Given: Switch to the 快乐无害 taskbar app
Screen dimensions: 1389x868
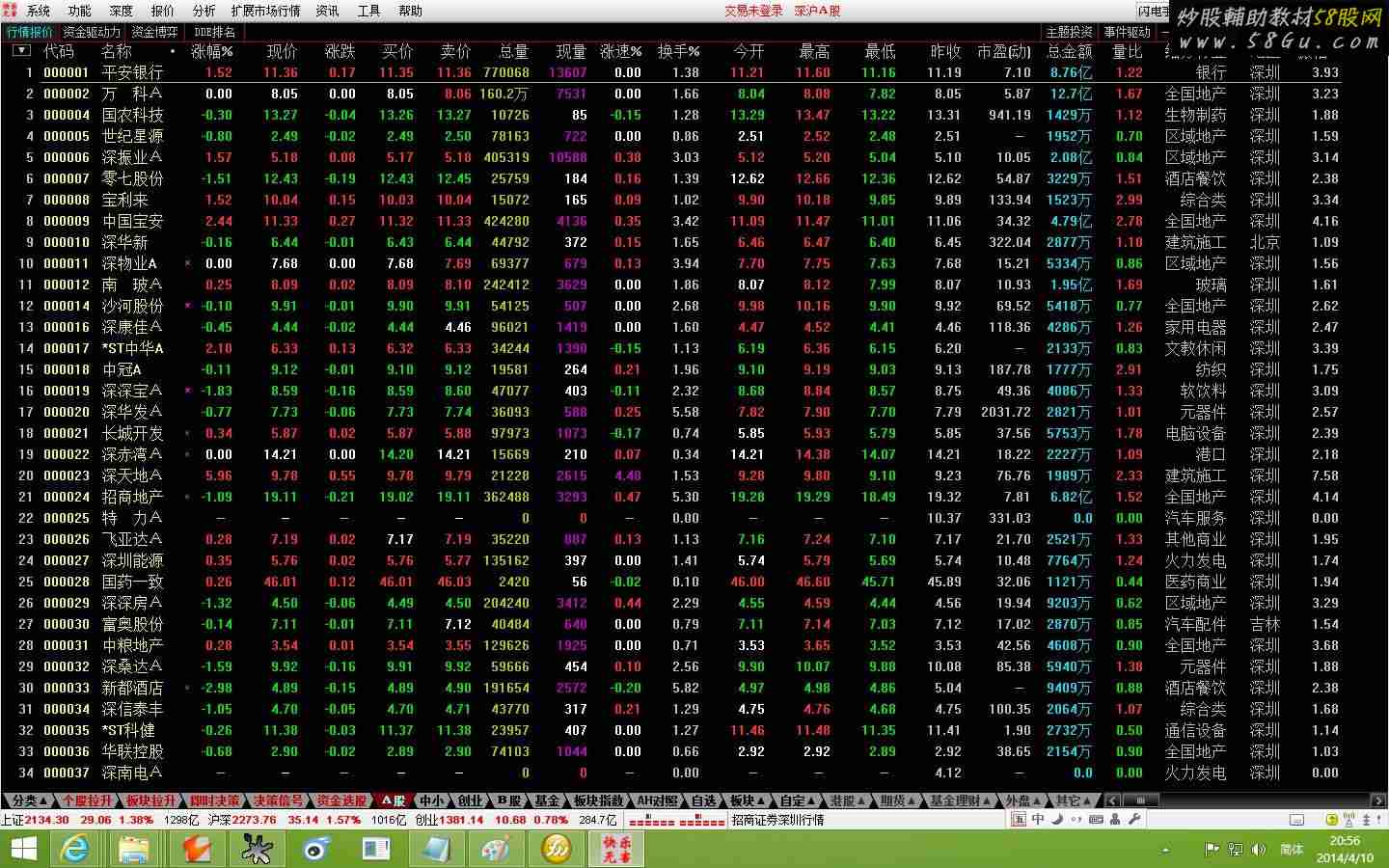Looking at the screenshot, I should 616,850.
